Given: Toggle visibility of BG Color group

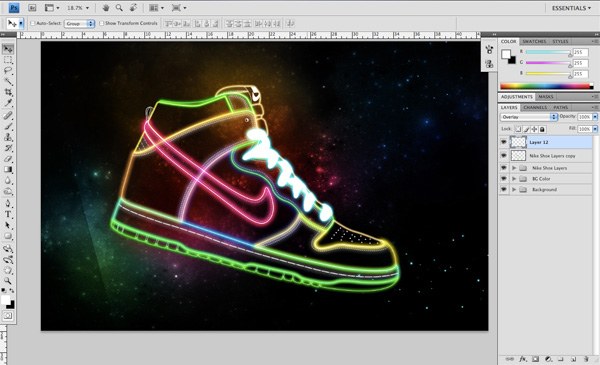Looking at the screenshot, I should pyautogui.click(x=504, y=179).
